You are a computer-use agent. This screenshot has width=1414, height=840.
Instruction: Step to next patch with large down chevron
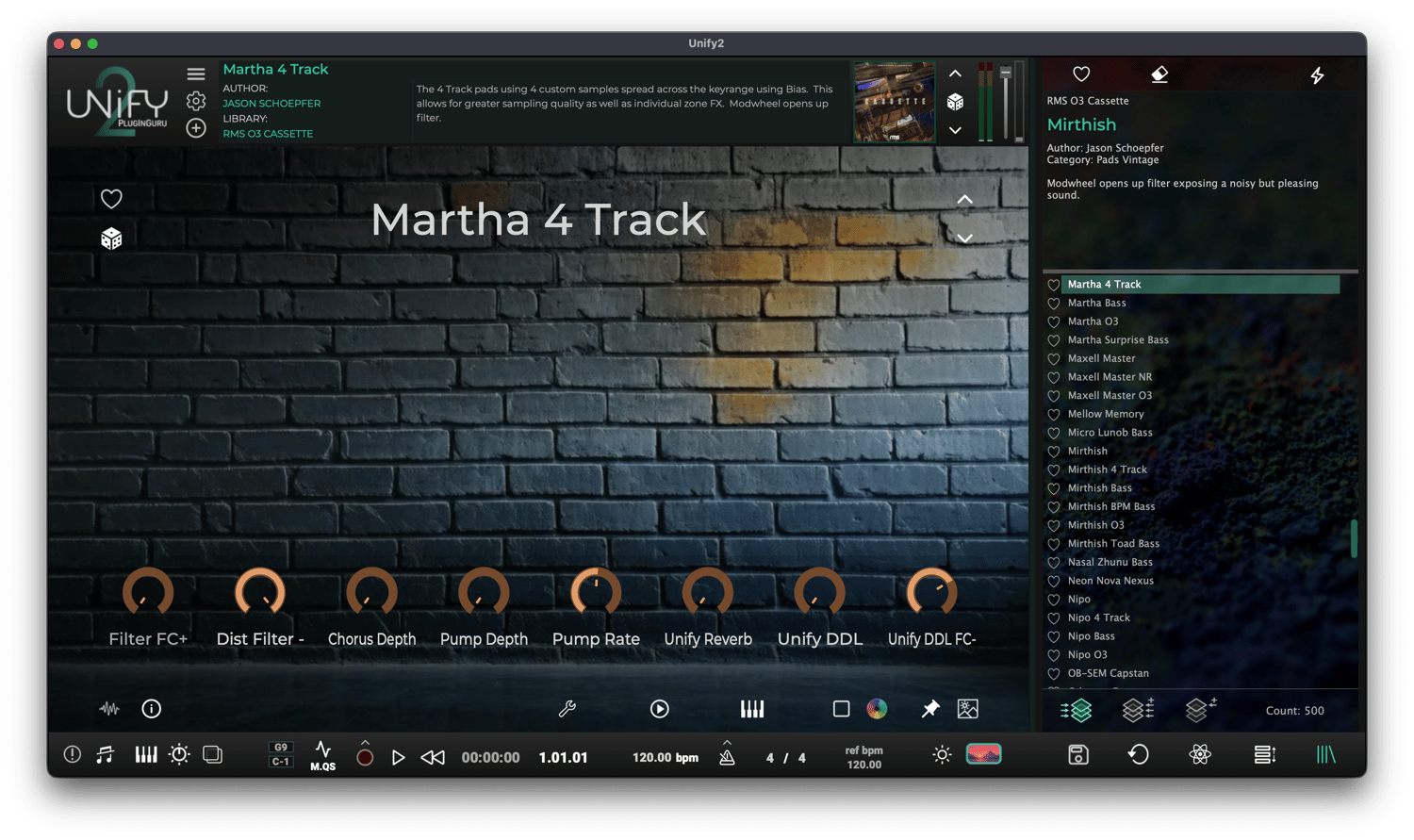964,239
